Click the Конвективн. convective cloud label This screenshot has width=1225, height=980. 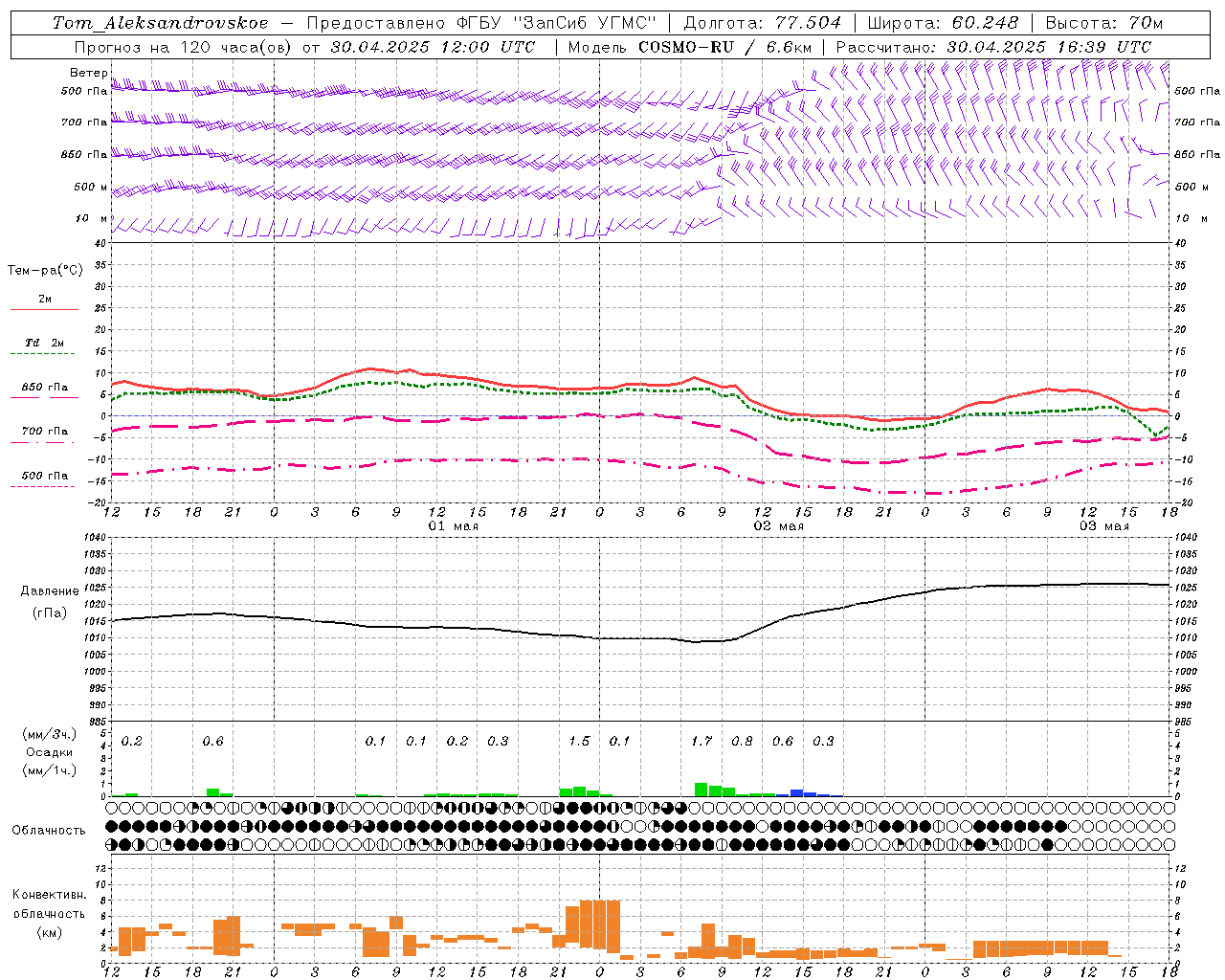tap(49, 895)
